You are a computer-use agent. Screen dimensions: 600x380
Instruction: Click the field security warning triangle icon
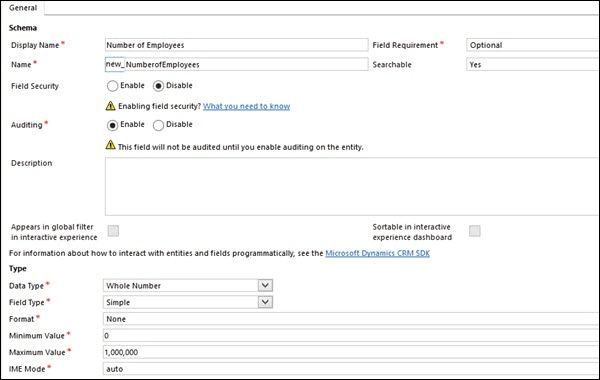(x=110, y=106)
